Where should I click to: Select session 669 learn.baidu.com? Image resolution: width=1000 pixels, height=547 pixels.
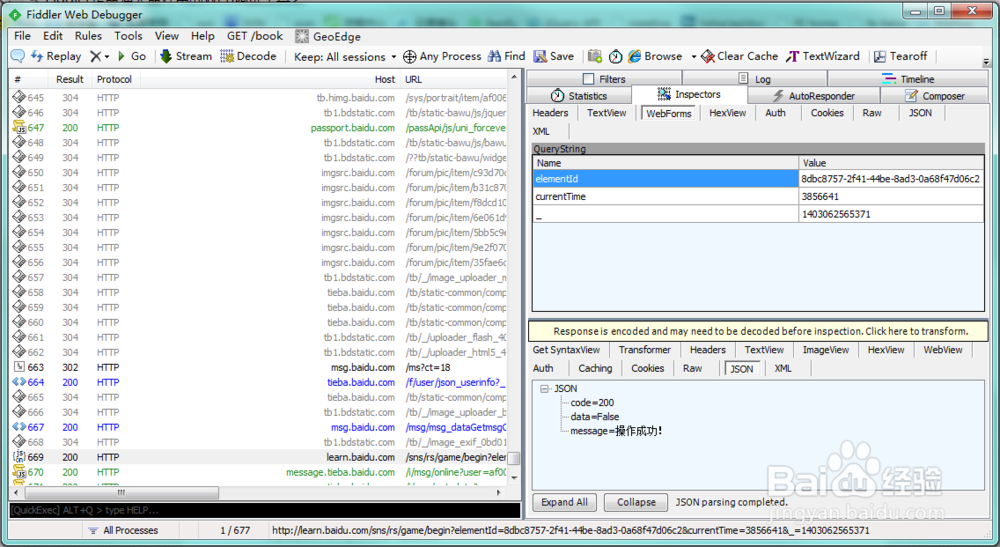[260, 457]
